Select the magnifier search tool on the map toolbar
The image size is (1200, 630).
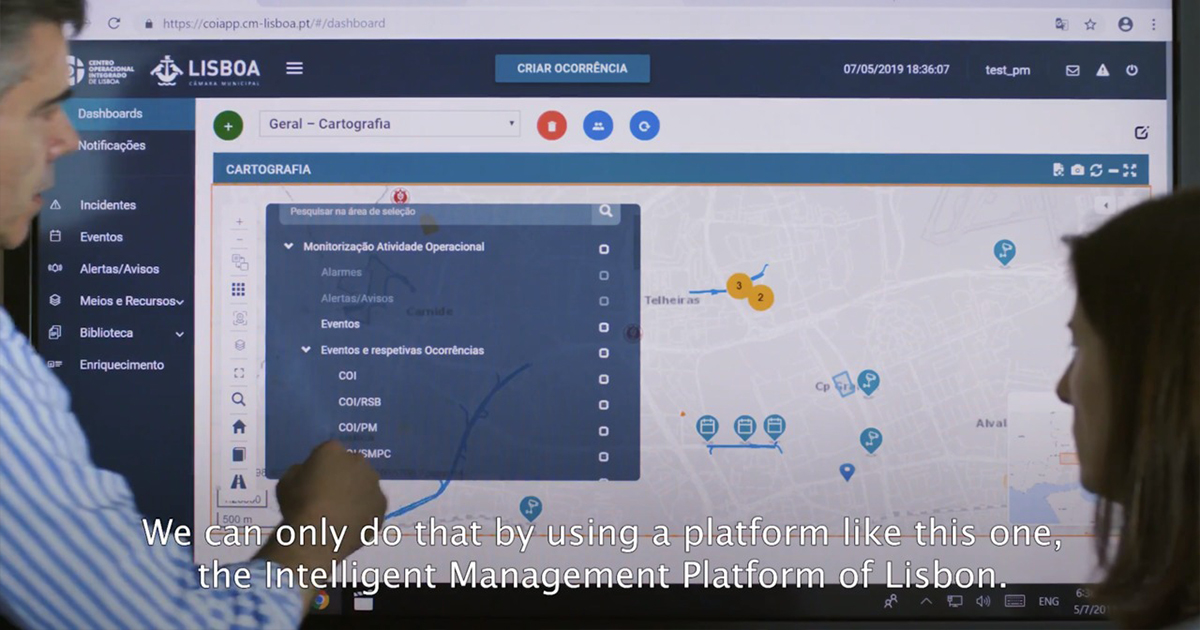point(238,399)
